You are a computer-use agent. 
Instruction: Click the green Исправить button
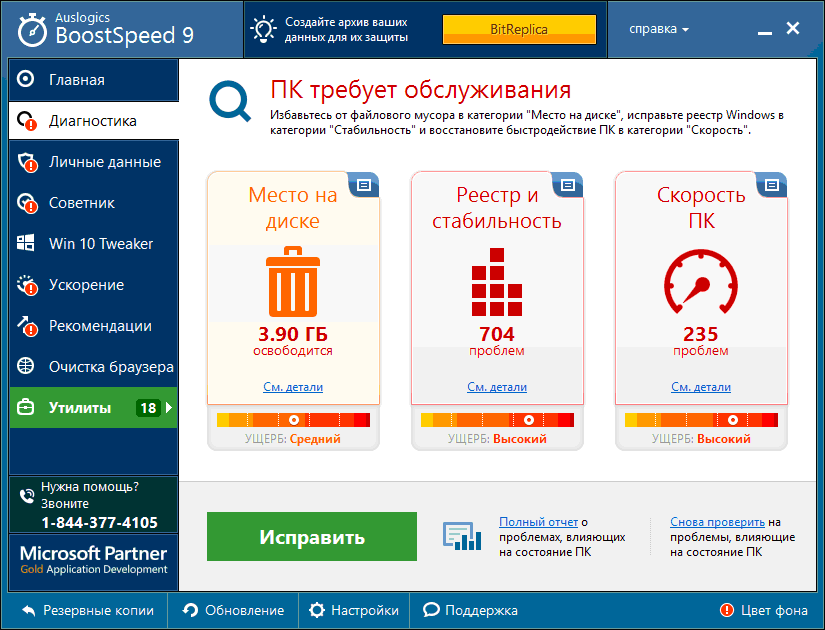[312, 536]
